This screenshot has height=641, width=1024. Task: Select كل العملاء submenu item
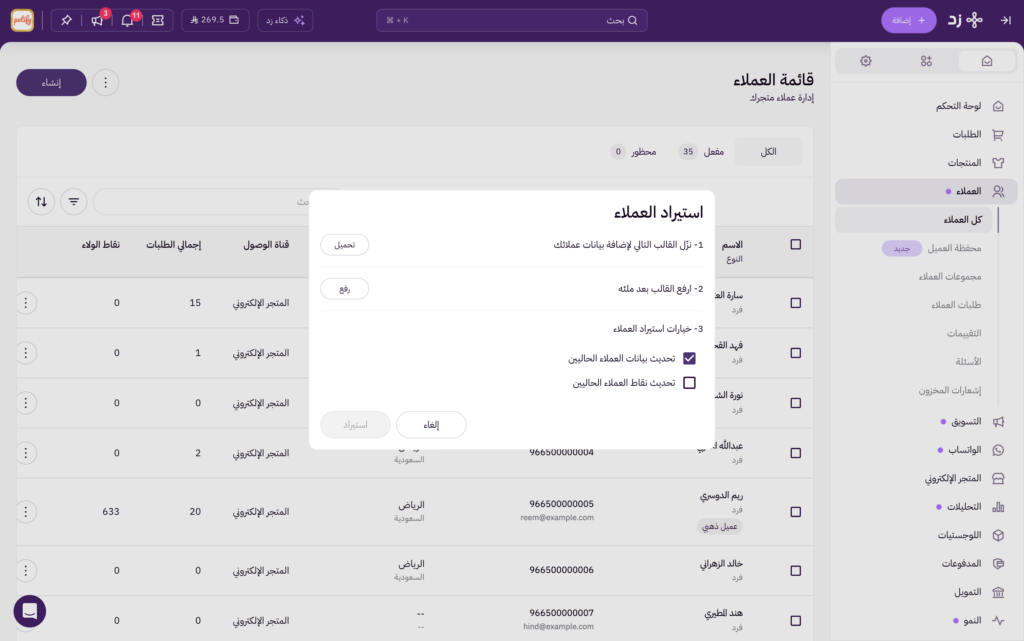coord(914,219)
